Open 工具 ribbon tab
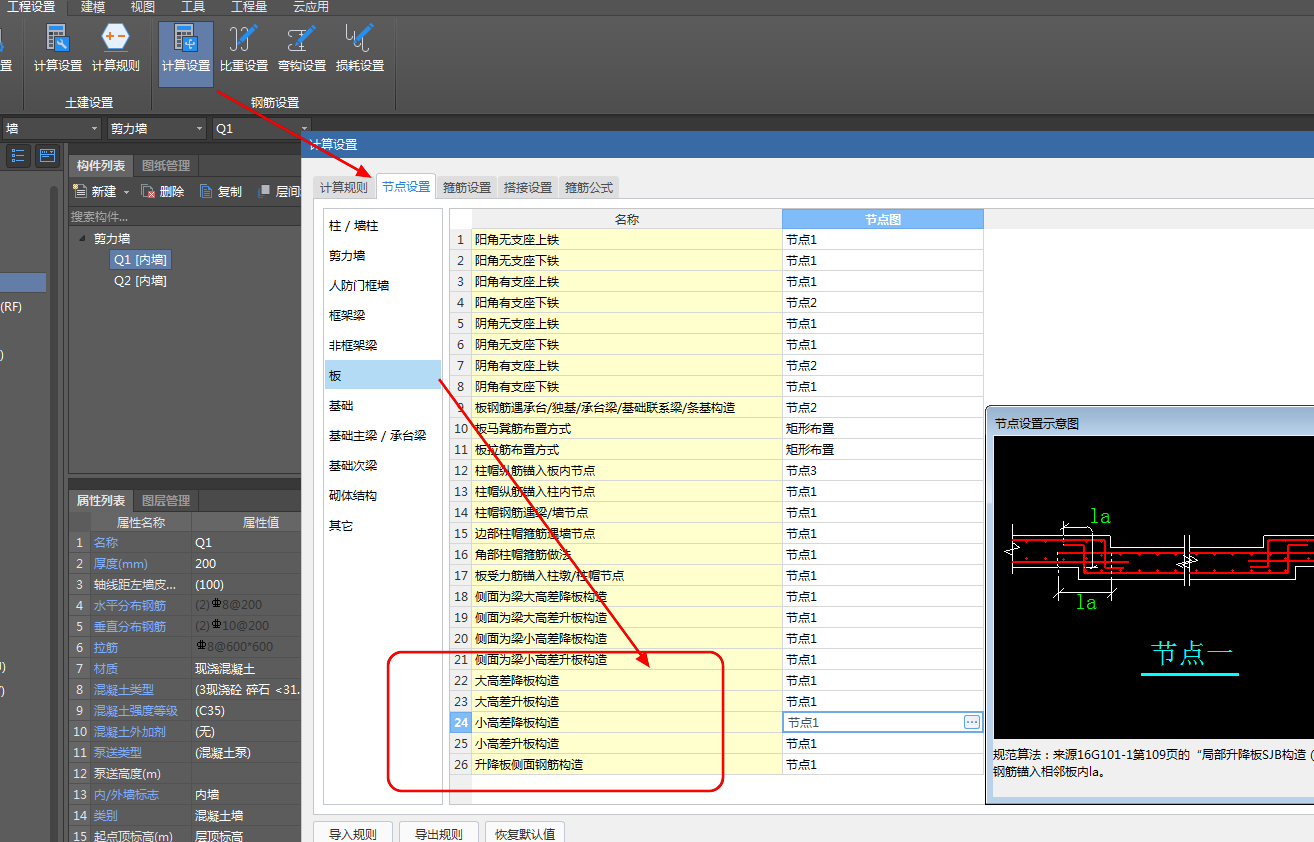 click(x=193, y=7)
